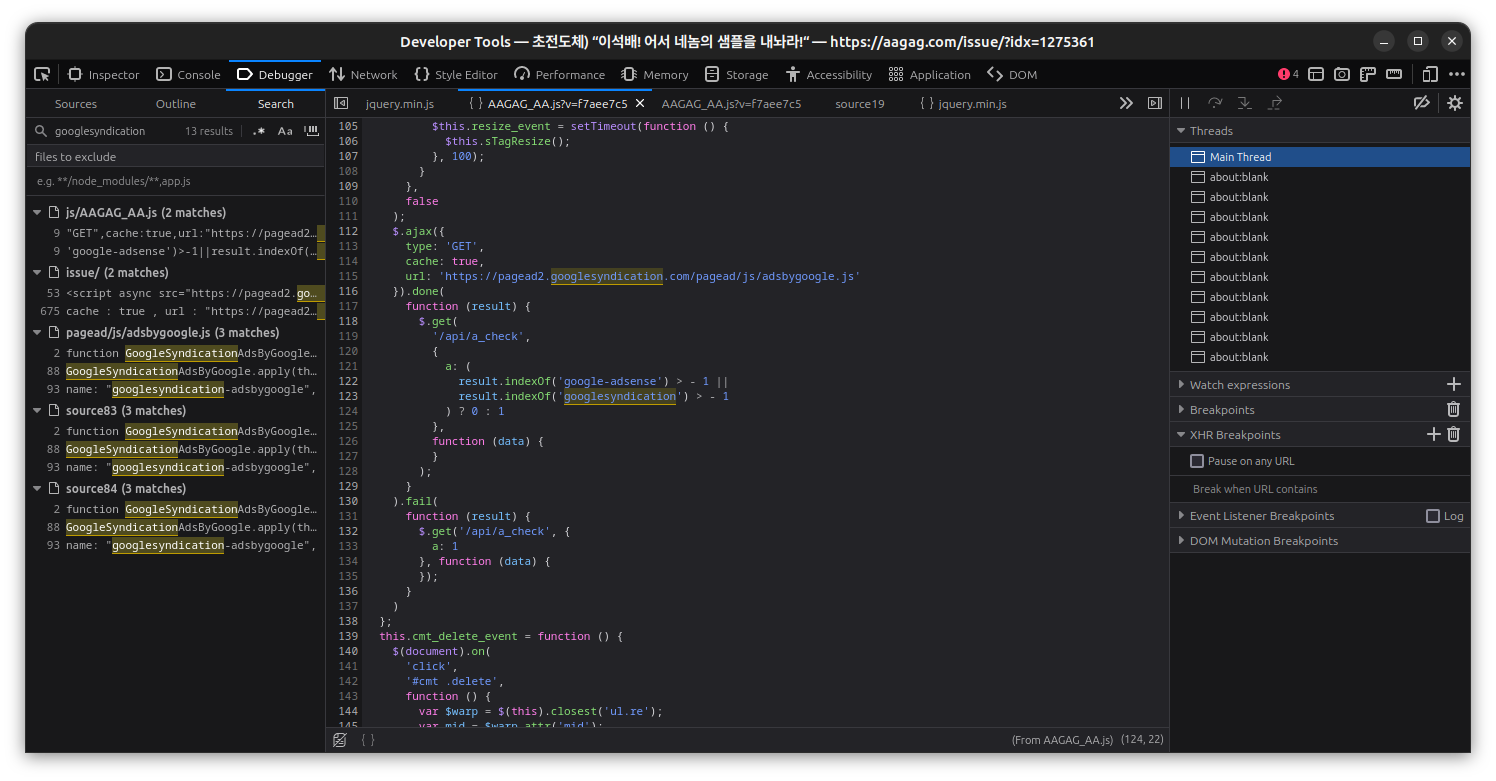Pause JavaScript execution with the pause icon
Viewport: 1496px width, 781px height.
tap(1185, 102)
